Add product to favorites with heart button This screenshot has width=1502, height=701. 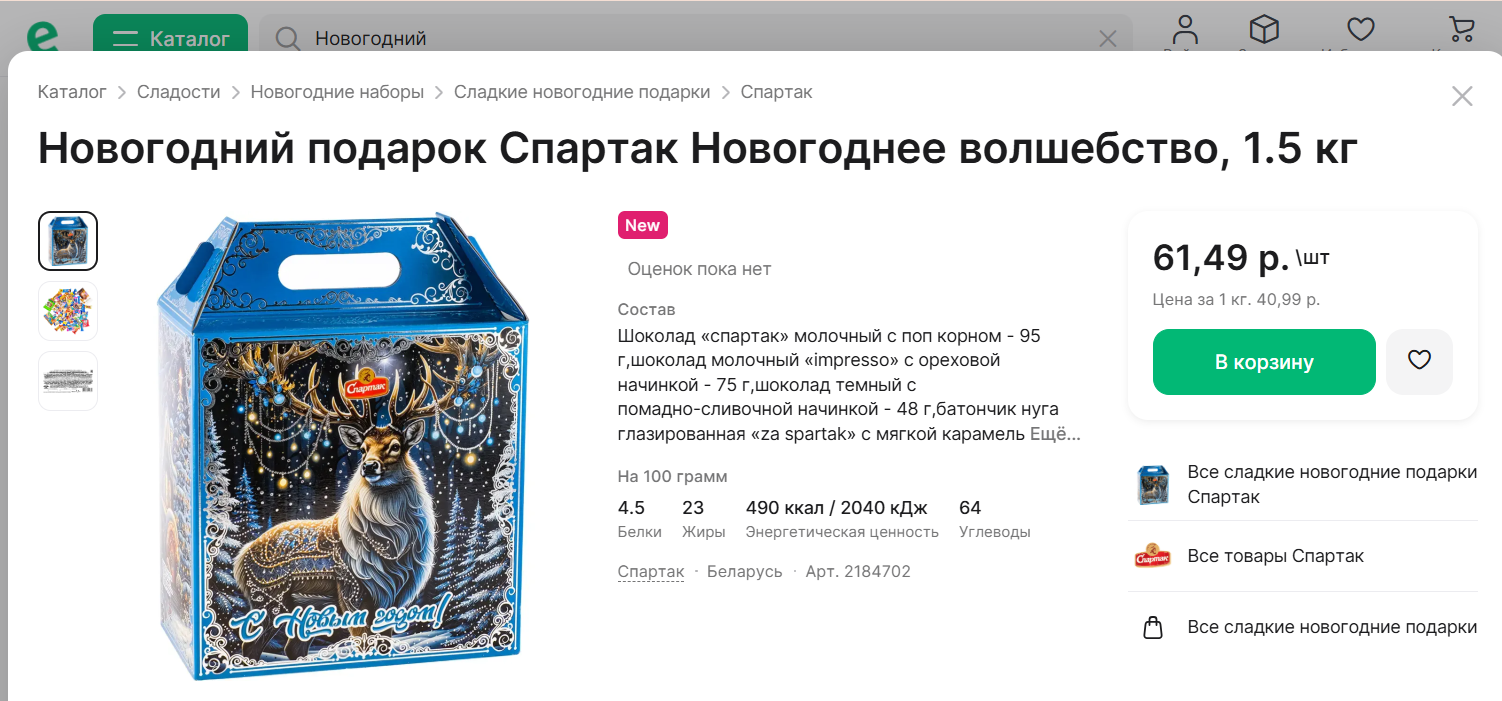(1419, 361)
